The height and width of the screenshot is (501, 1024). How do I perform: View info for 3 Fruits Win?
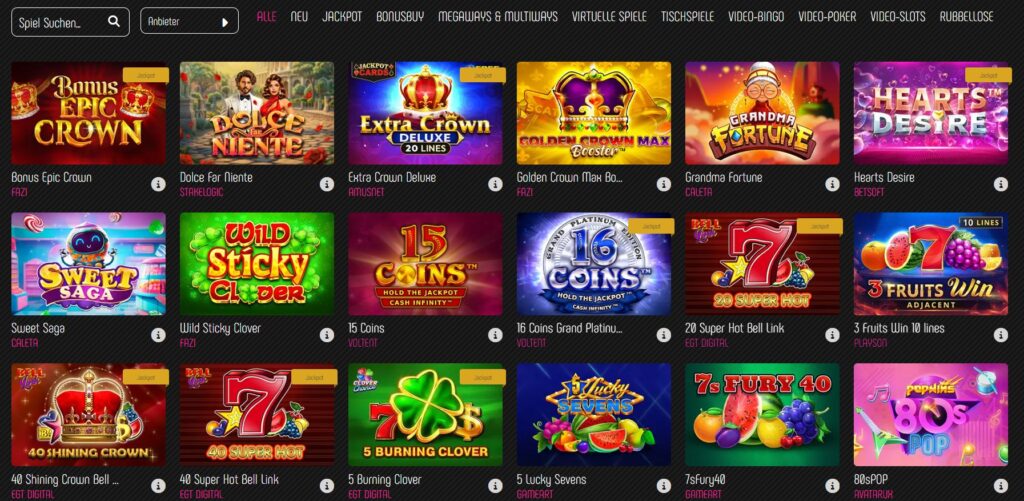point(1000,335)
